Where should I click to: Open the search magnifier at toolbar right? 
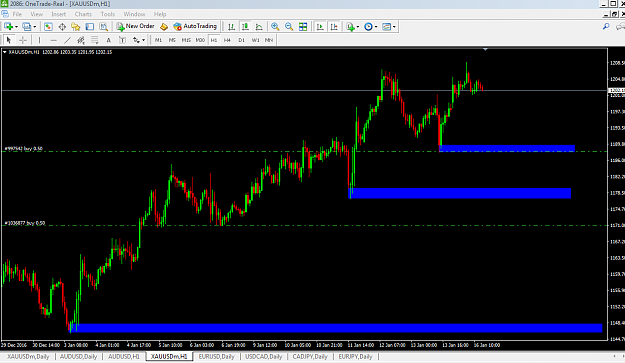click(x=606, y=27)
